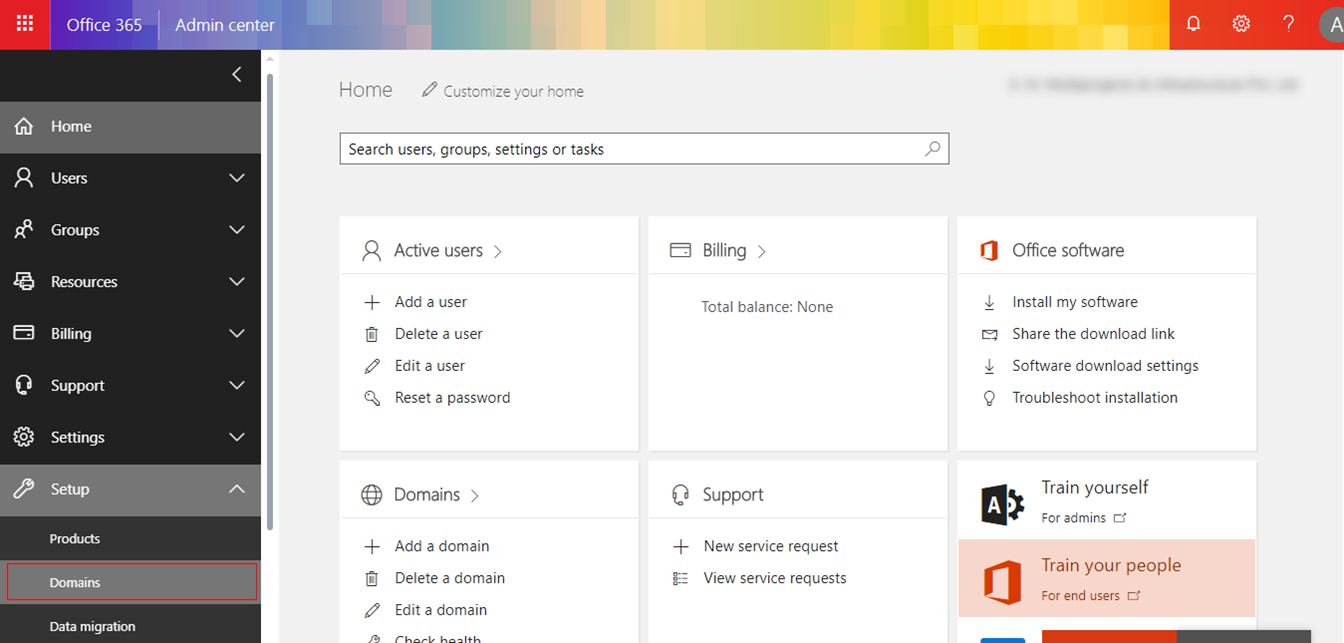Go to Home in the sidebar
1344x643 pixels.
click(x=130, y=126)
